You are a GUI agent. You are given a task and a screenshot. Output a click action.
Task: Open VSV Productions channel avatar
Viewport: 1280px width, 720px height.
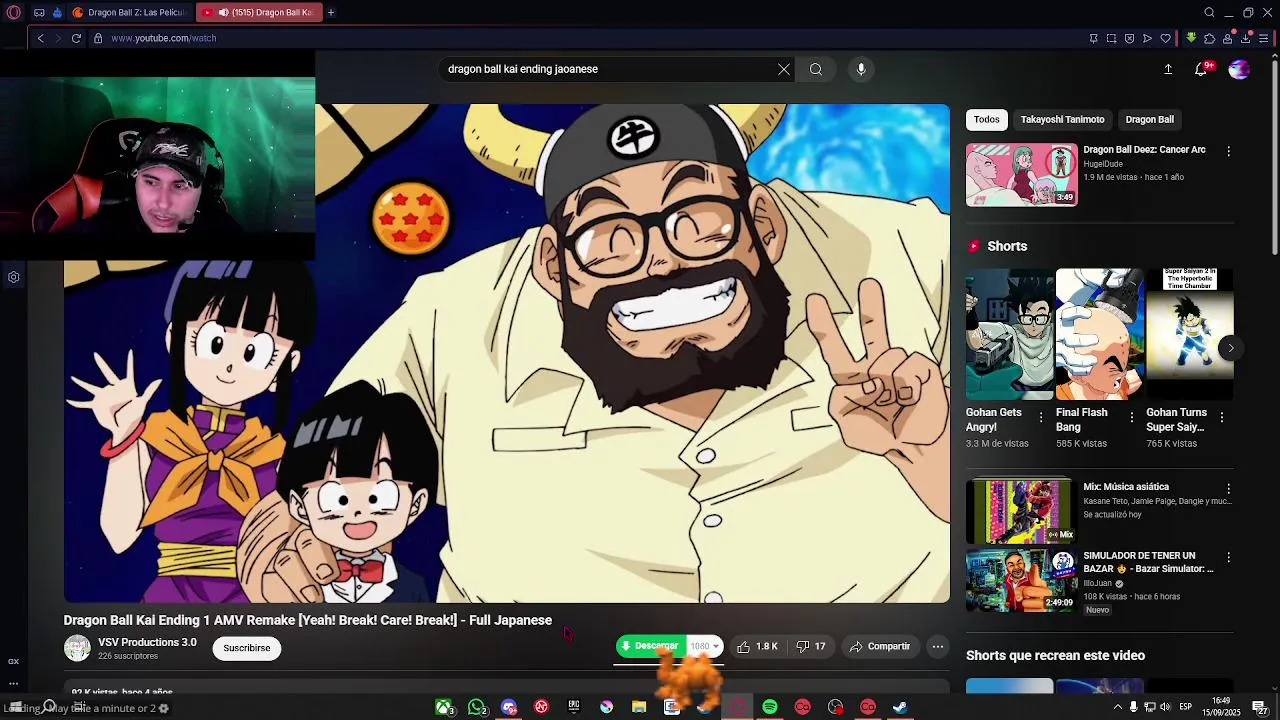coord(77,648)
